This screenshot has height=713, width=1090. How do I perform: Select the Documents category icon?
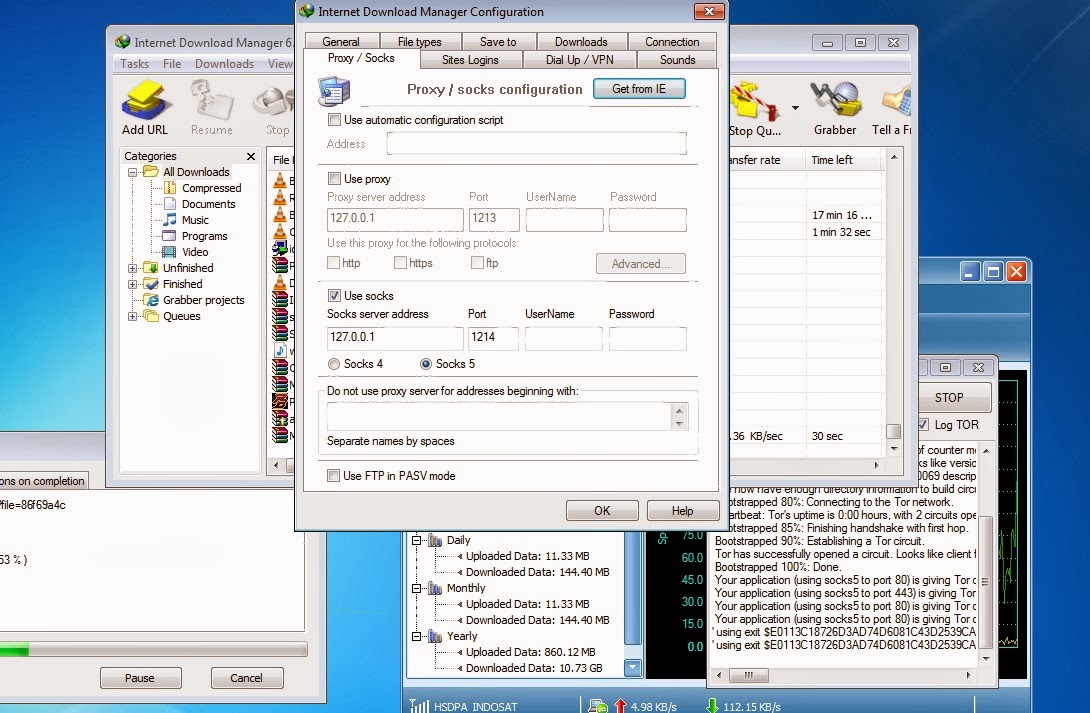point(170,204)
